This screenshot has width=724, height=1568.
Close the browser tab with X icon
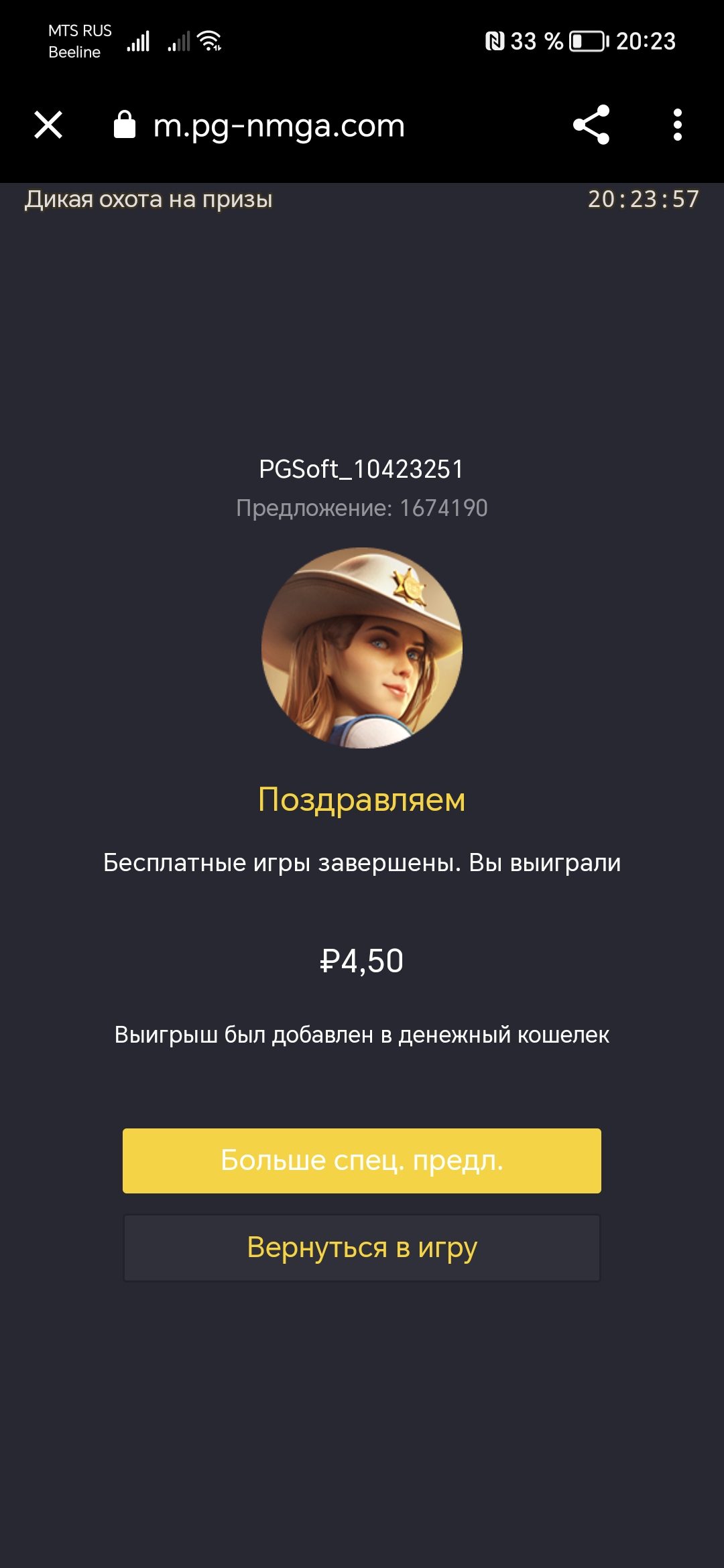tap(48, 125)
